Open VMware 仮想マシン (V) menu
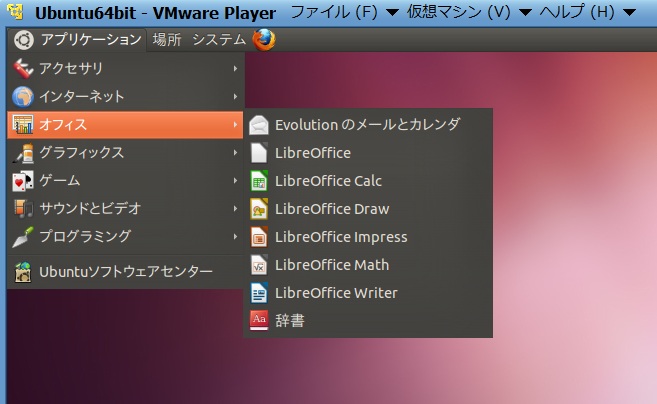 tap(458, 13)
